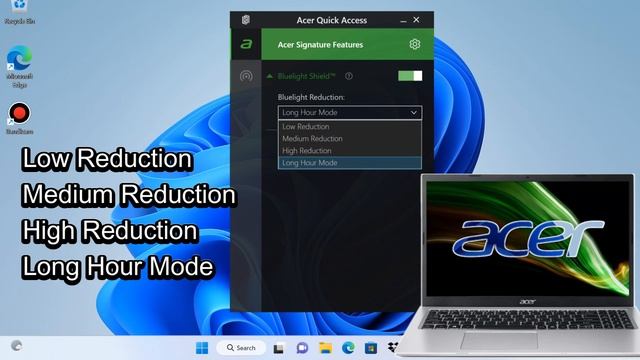Close the Acer Quick Access window
The height and width of the screenshot is (360, 640).
click(x=416, y=20)
